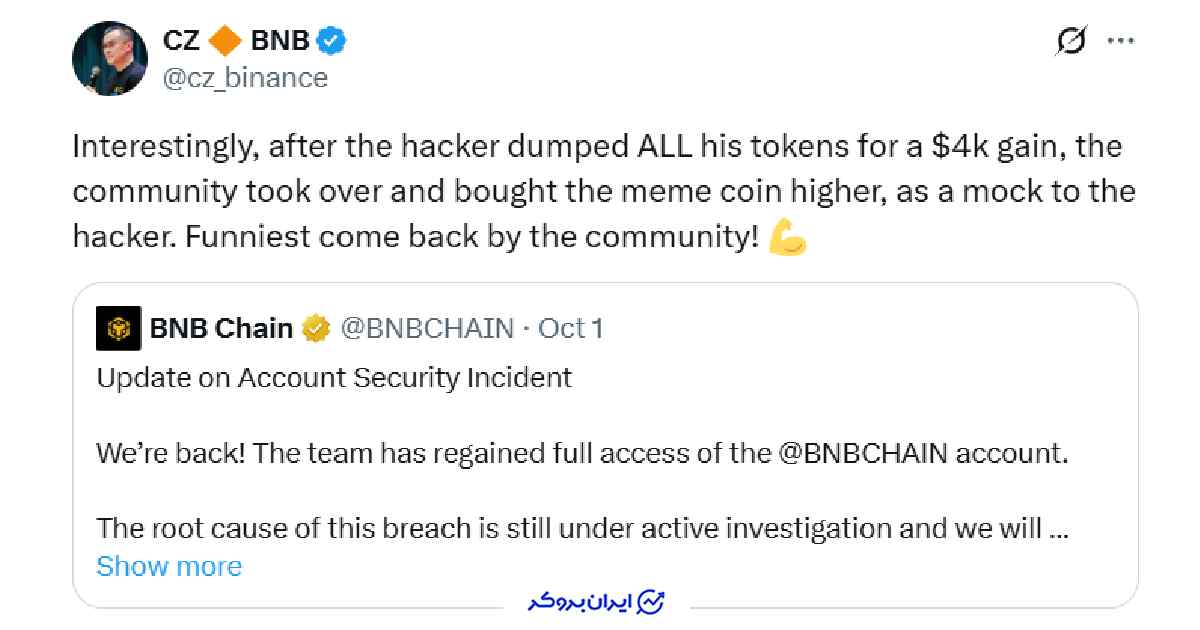This screenshot has width=1200, height=630.
Task: Click the Persian watermark text at bottom
Action: point(581,604)
